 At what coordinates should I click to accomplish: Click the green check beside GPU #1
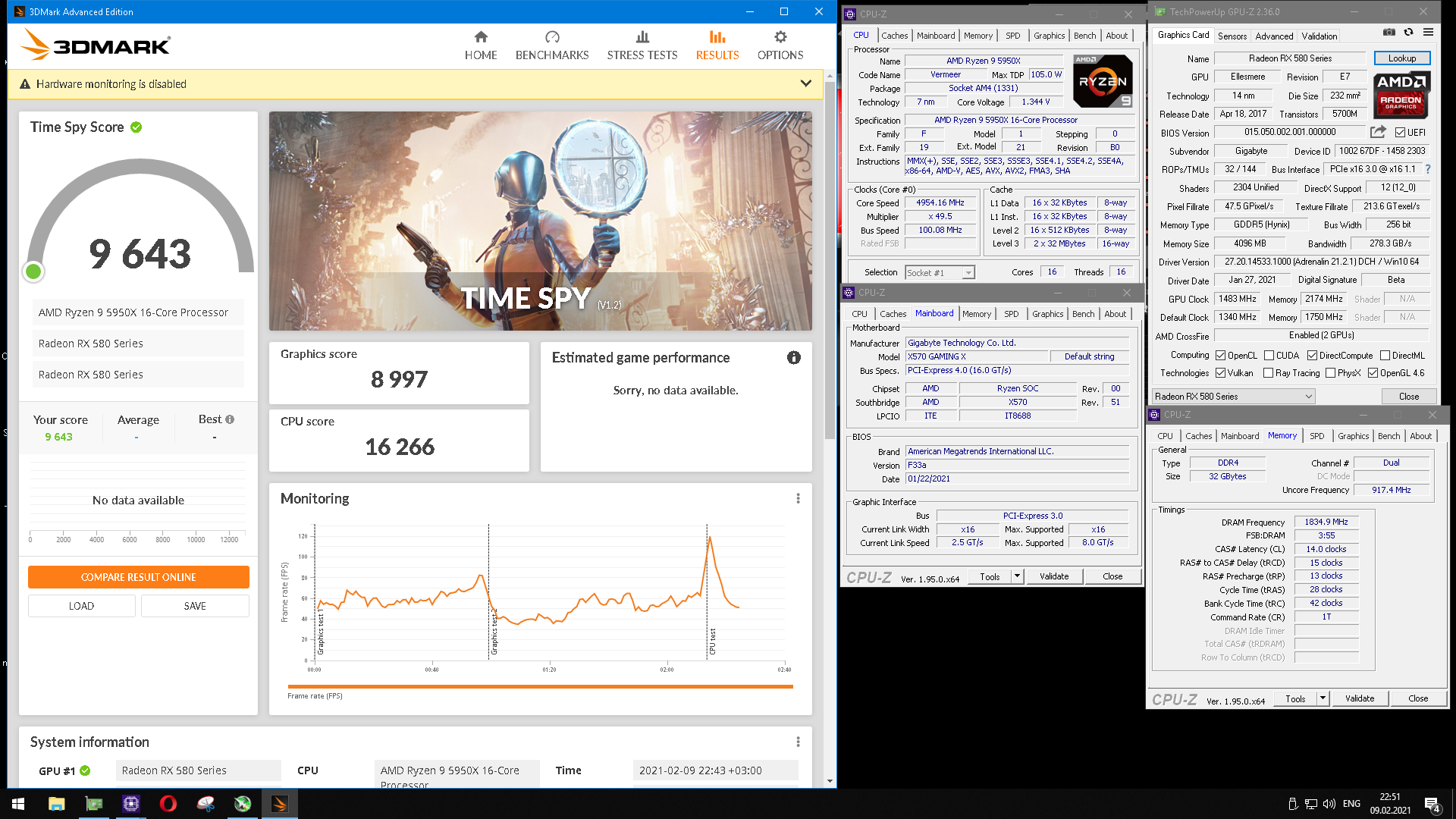pyautogui.click(x=85, y=770)
